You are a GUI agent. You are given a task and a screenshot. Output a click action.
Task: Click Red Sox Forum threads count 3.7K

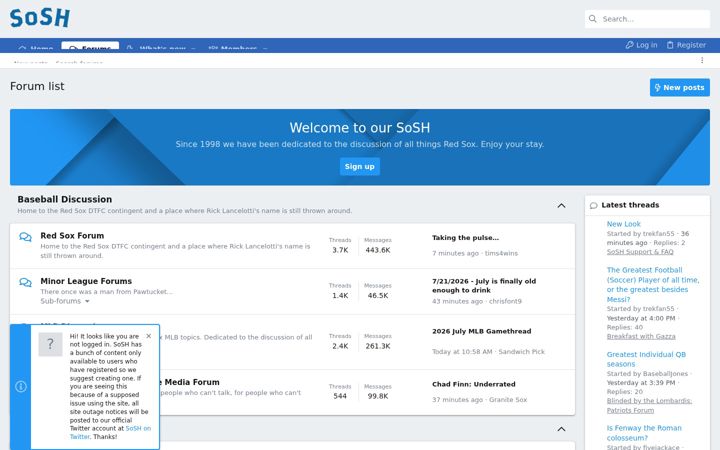pos(340,250)
